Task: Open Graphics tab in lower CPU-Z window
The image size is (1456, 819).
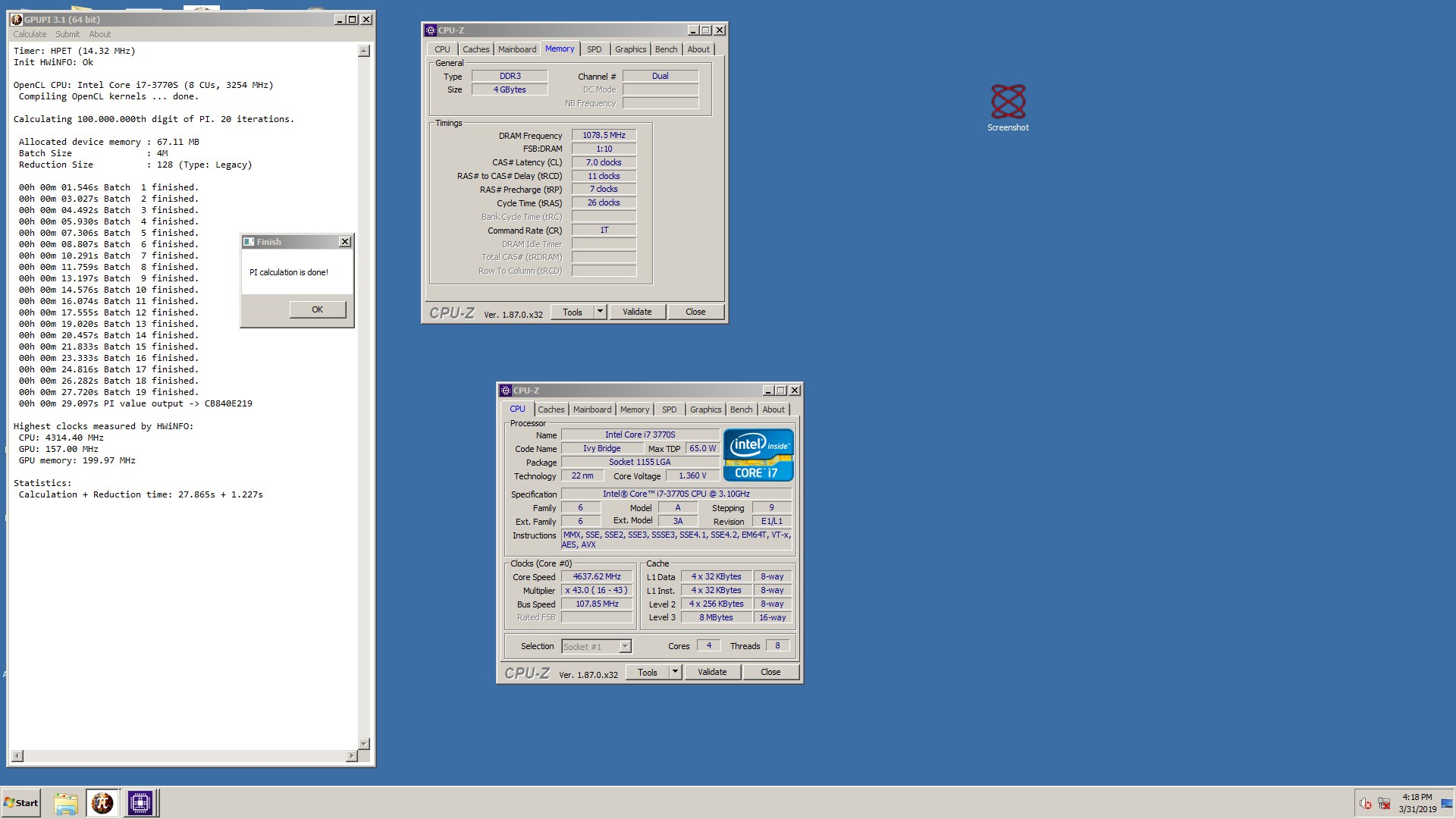Action: [x=706, y=409]
